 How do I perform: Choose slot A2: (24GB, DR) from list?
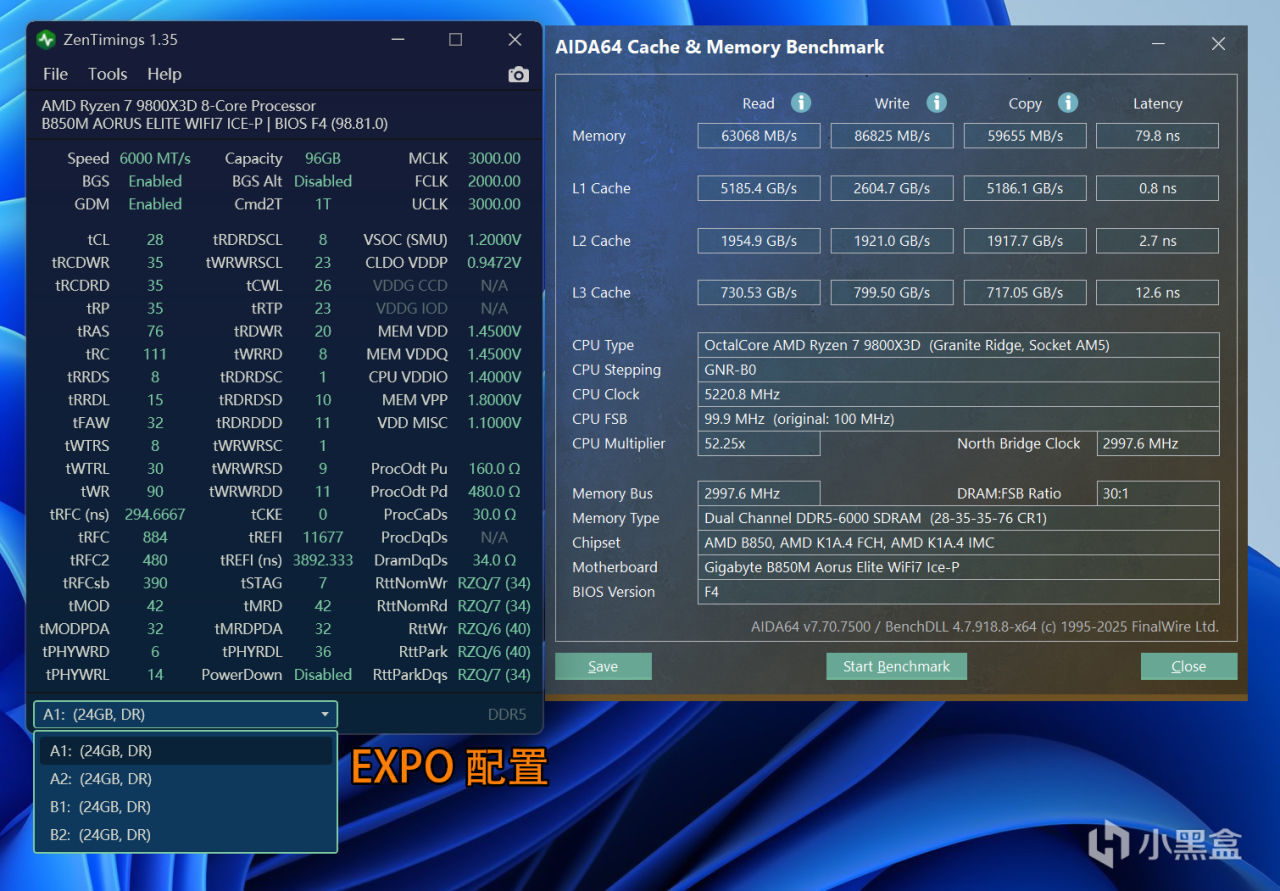(x=186, y=779)
